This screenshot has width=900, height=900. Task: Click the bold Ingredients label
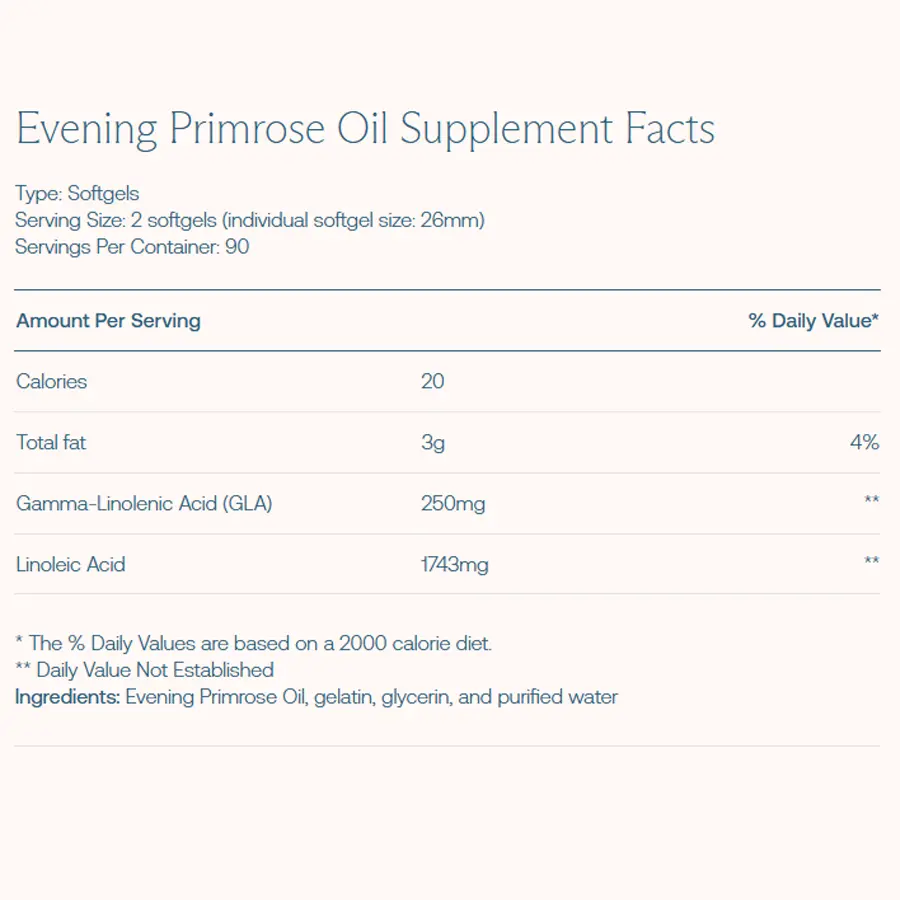(x=67, y=696)
